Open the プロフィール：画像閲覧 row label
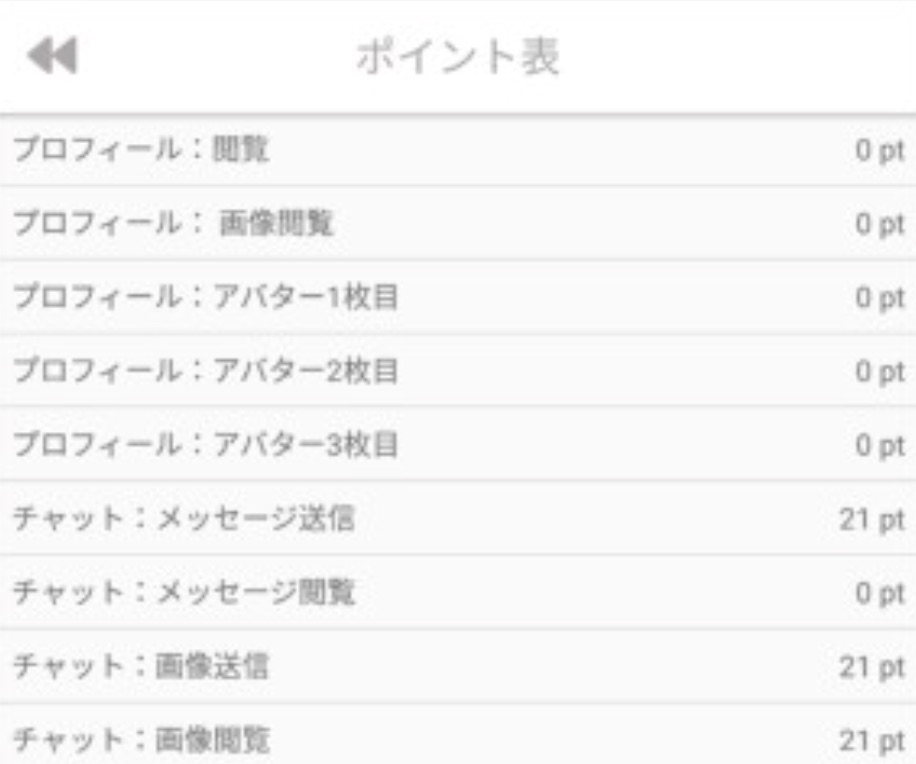Image resolution: width=916 pixels, height=764 pixels. [x=173, y=224]
